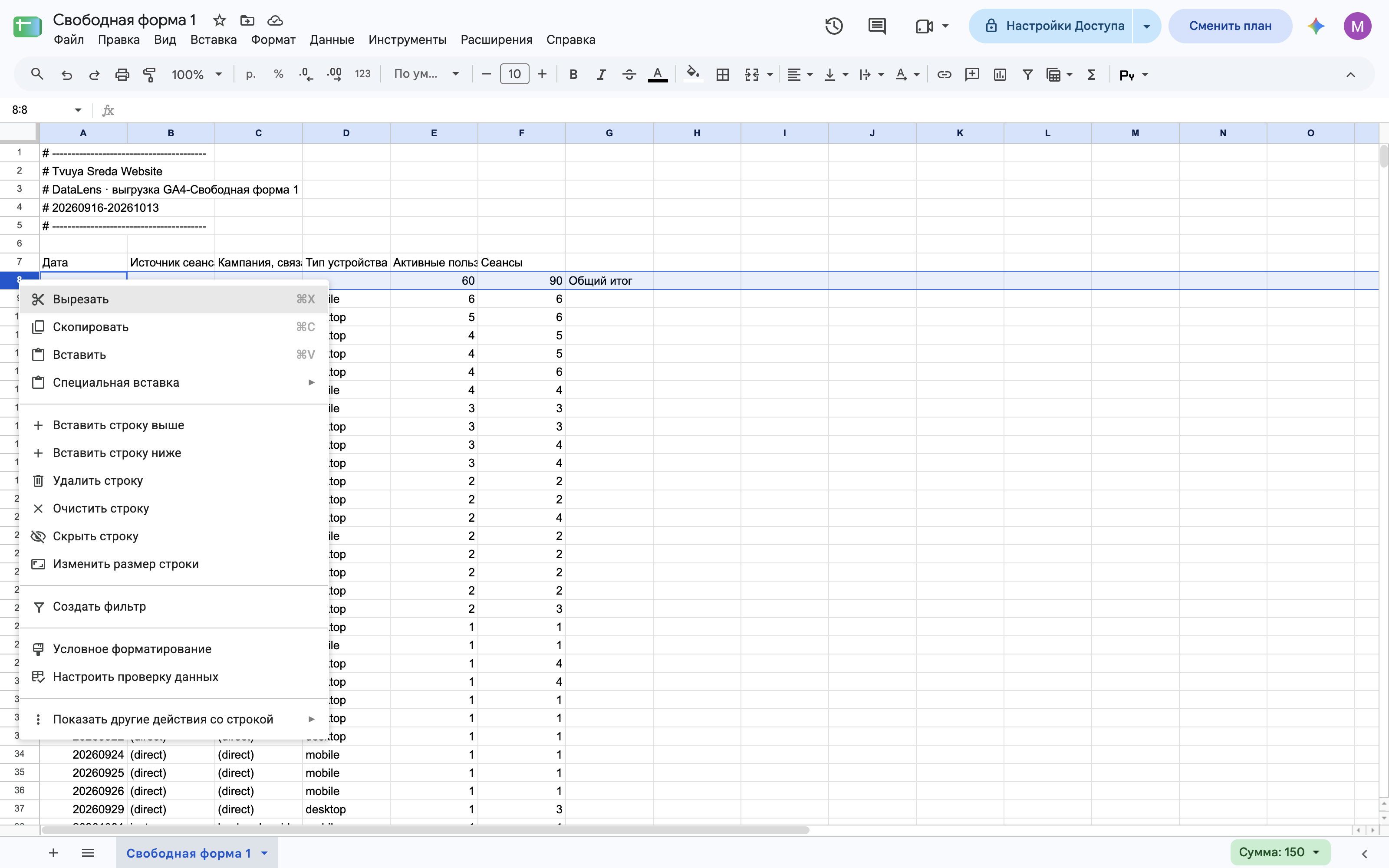
Task: Click the Gemini sparkle icon
Action: pos(1316,26)
